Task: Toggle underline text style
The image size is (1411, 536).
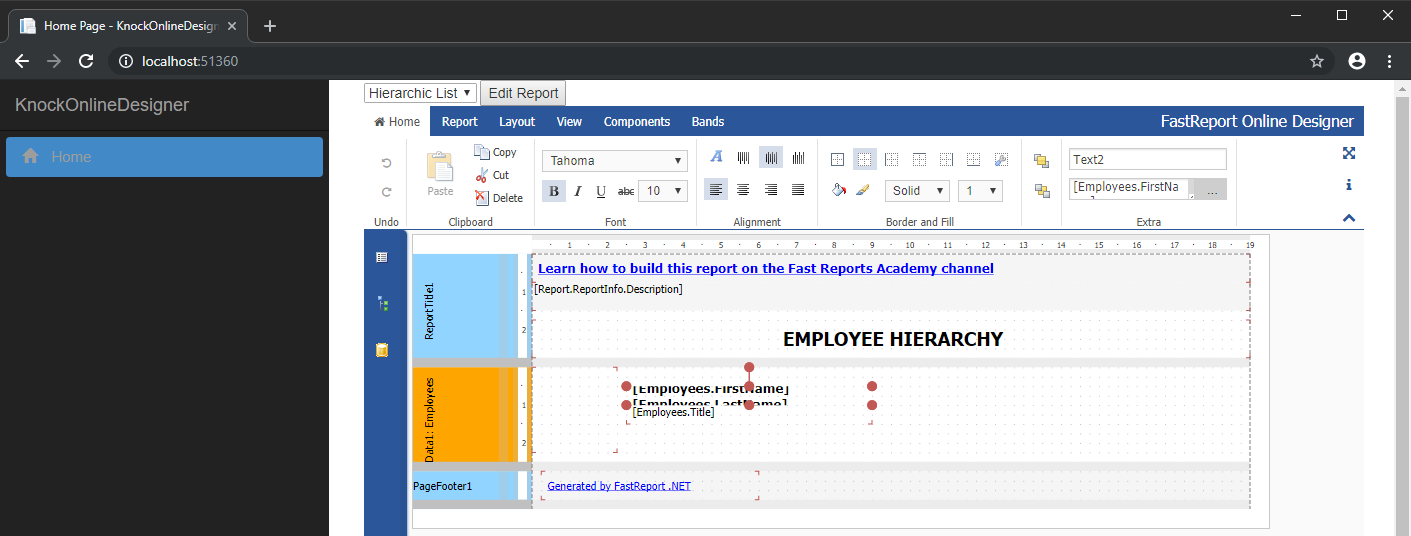Action: click(601, 191)
